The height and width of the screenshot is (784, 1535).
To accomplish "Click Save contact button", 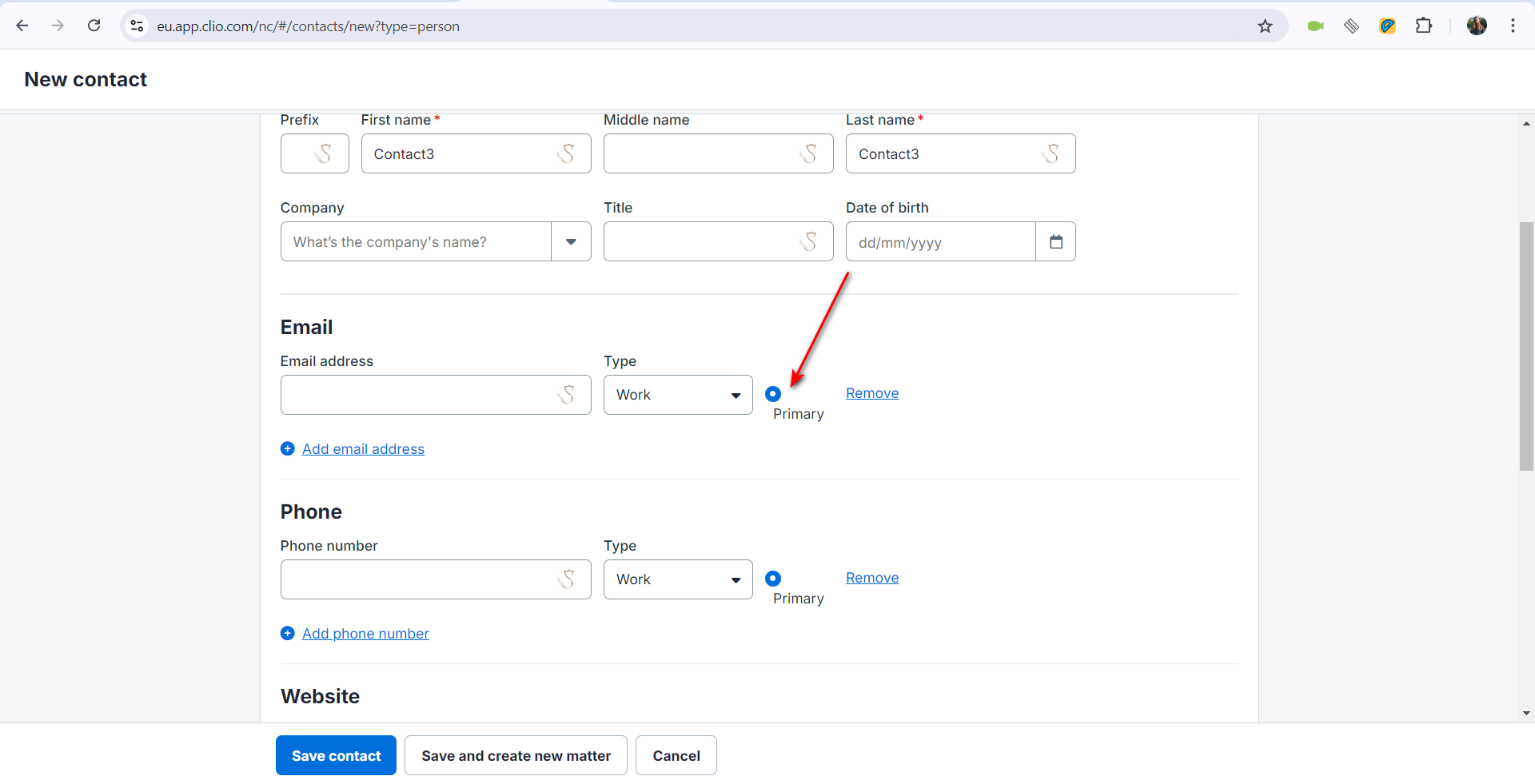I will pos(336,755).
